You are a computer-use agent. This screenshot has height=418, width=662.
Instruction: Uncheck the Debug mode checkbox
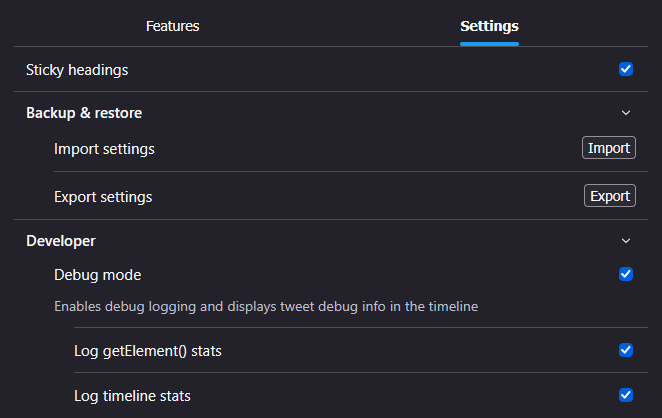point(626,274)
